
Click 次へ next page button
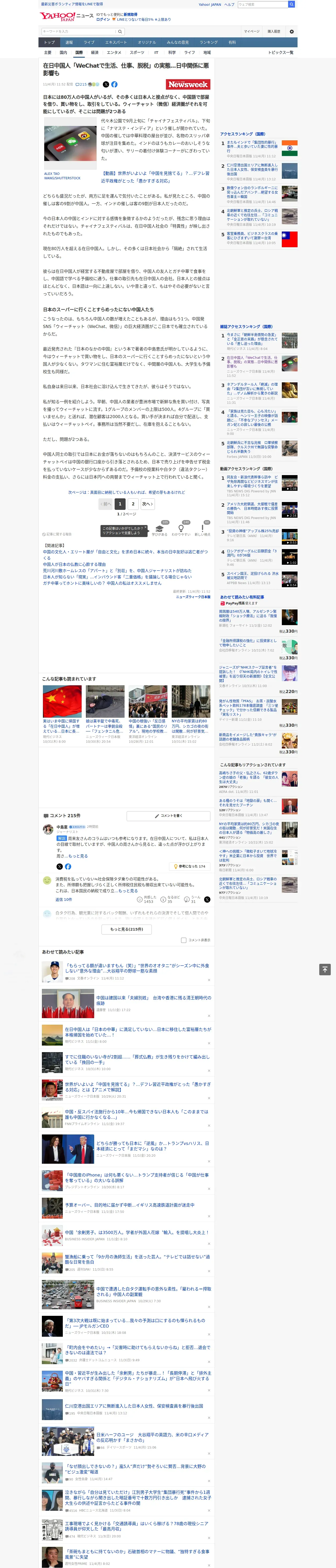click(x=148, y=504)
